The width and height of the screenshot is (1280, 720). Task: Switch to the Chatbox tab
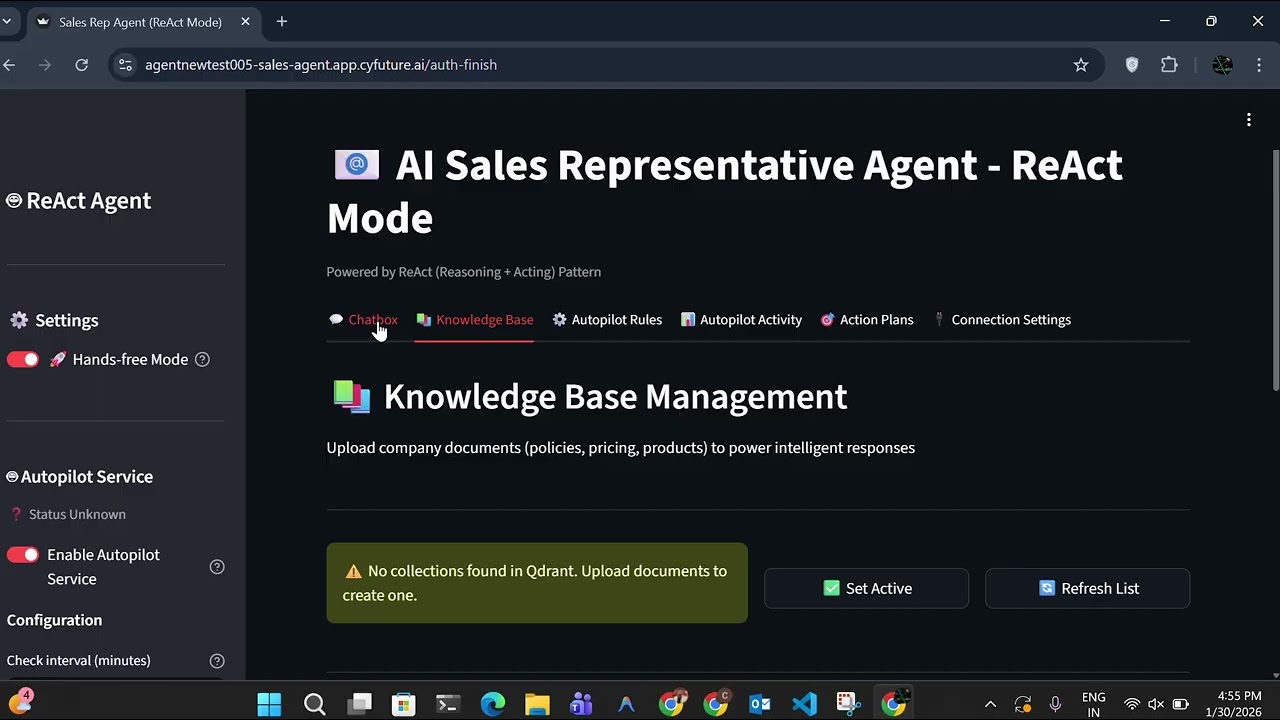[363, 320]
